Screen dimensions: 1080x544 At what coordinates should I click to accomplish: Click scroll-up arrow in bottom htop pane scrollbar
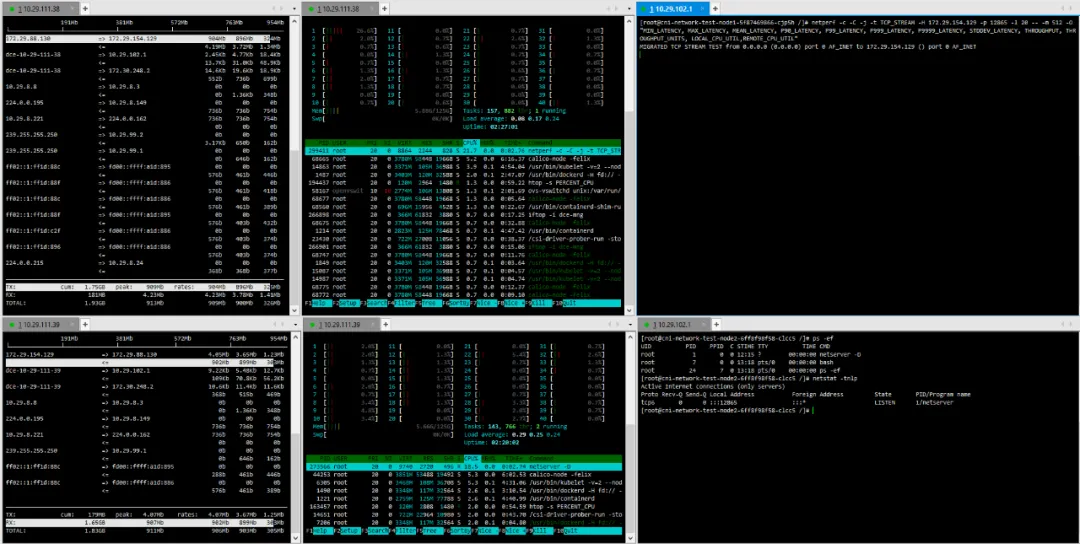[x=630, y=335]
